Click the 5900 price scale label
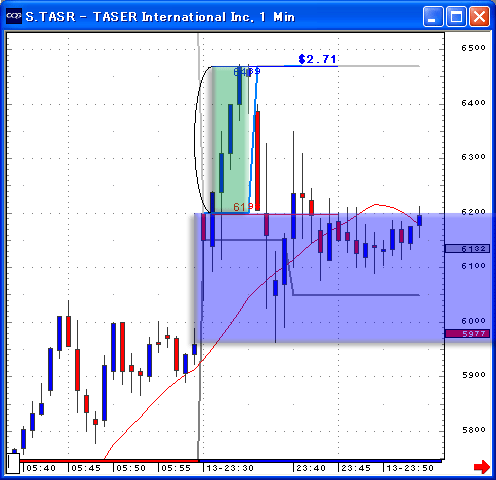This screenshot has width=496, height=480. tap(473, 375)
